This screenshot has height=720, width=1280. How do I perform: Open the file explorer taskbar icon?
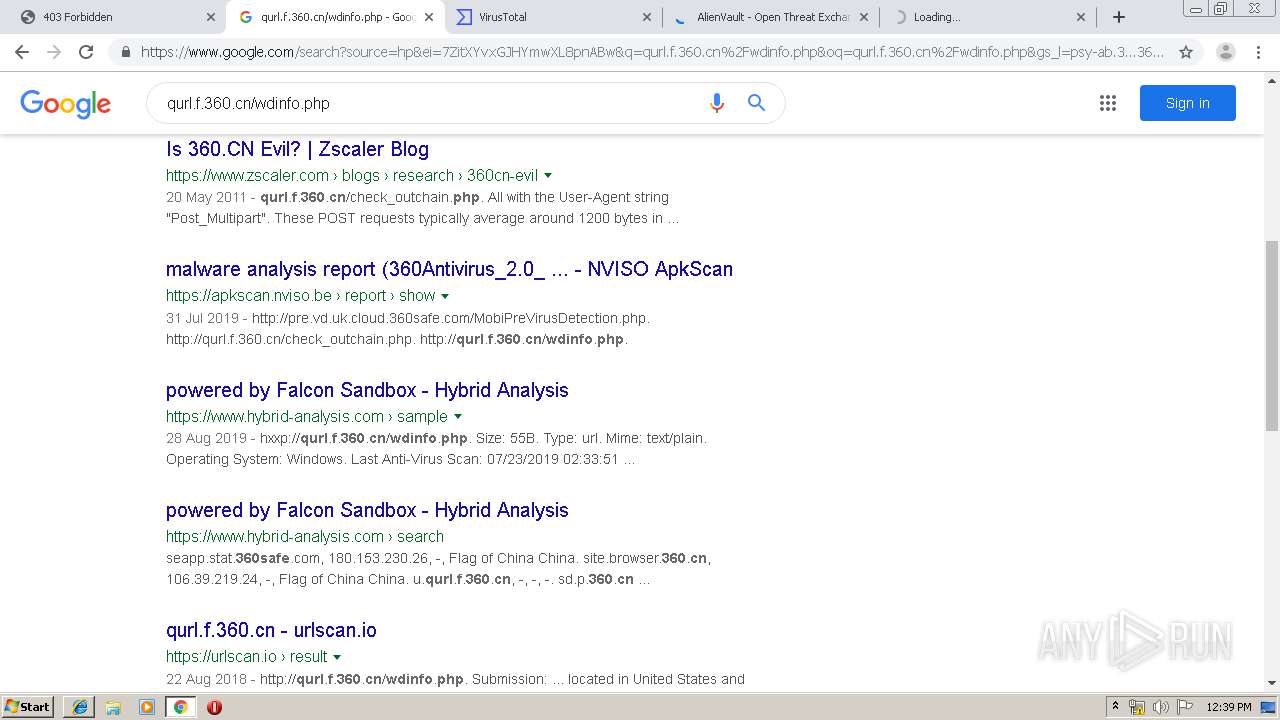[x=113, y=707]
